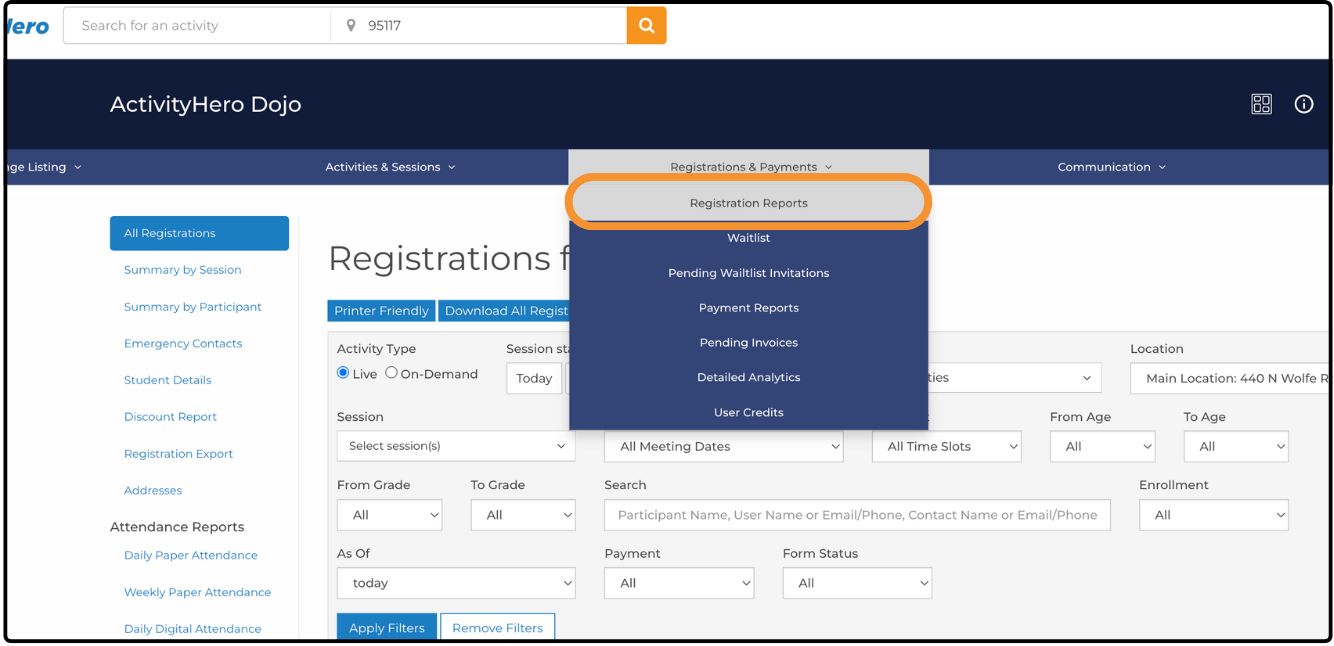Choose Waitlist from the dropdown menu

coord(749,238)
